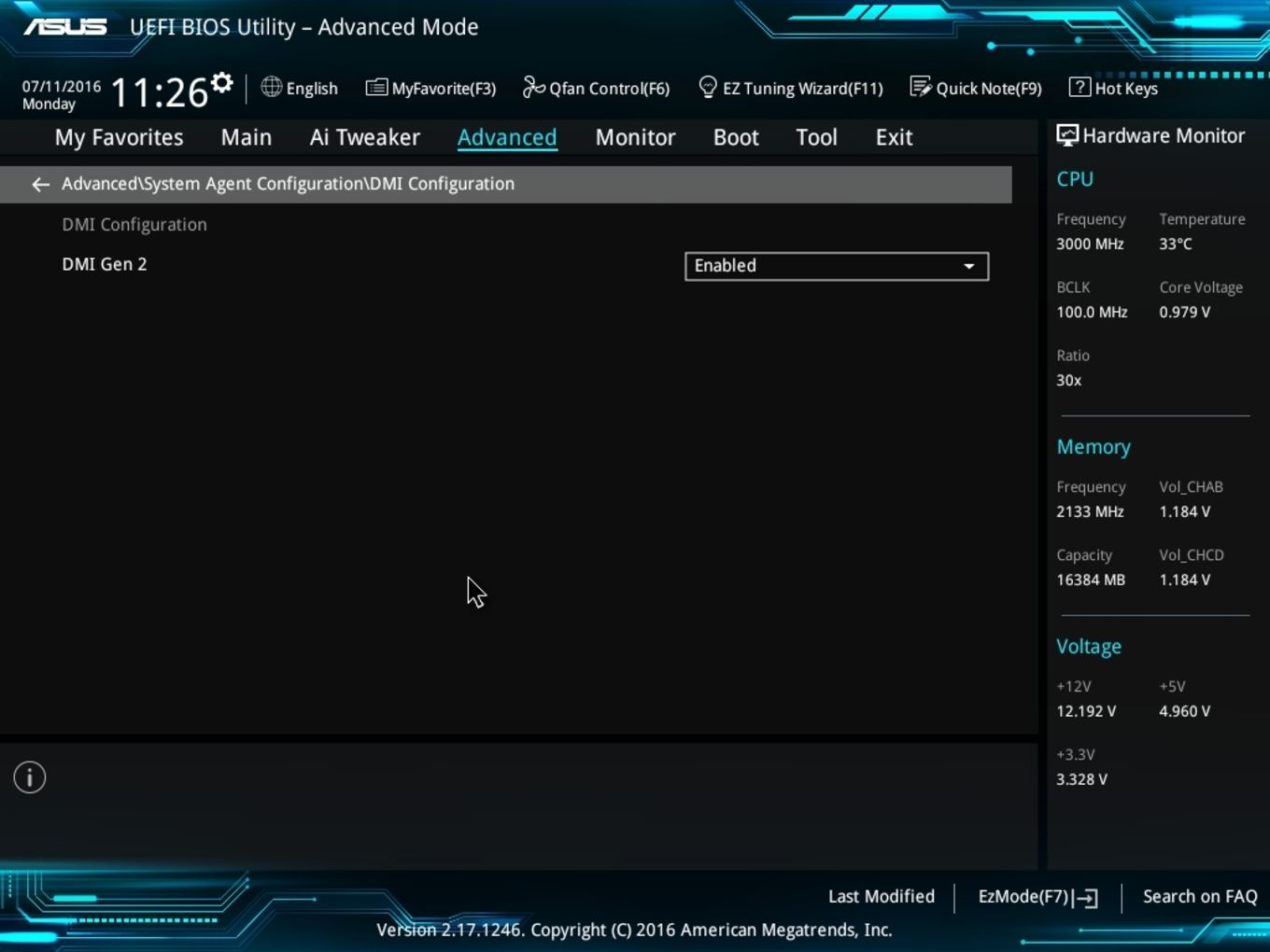Switch to the Tool tab

816,137
